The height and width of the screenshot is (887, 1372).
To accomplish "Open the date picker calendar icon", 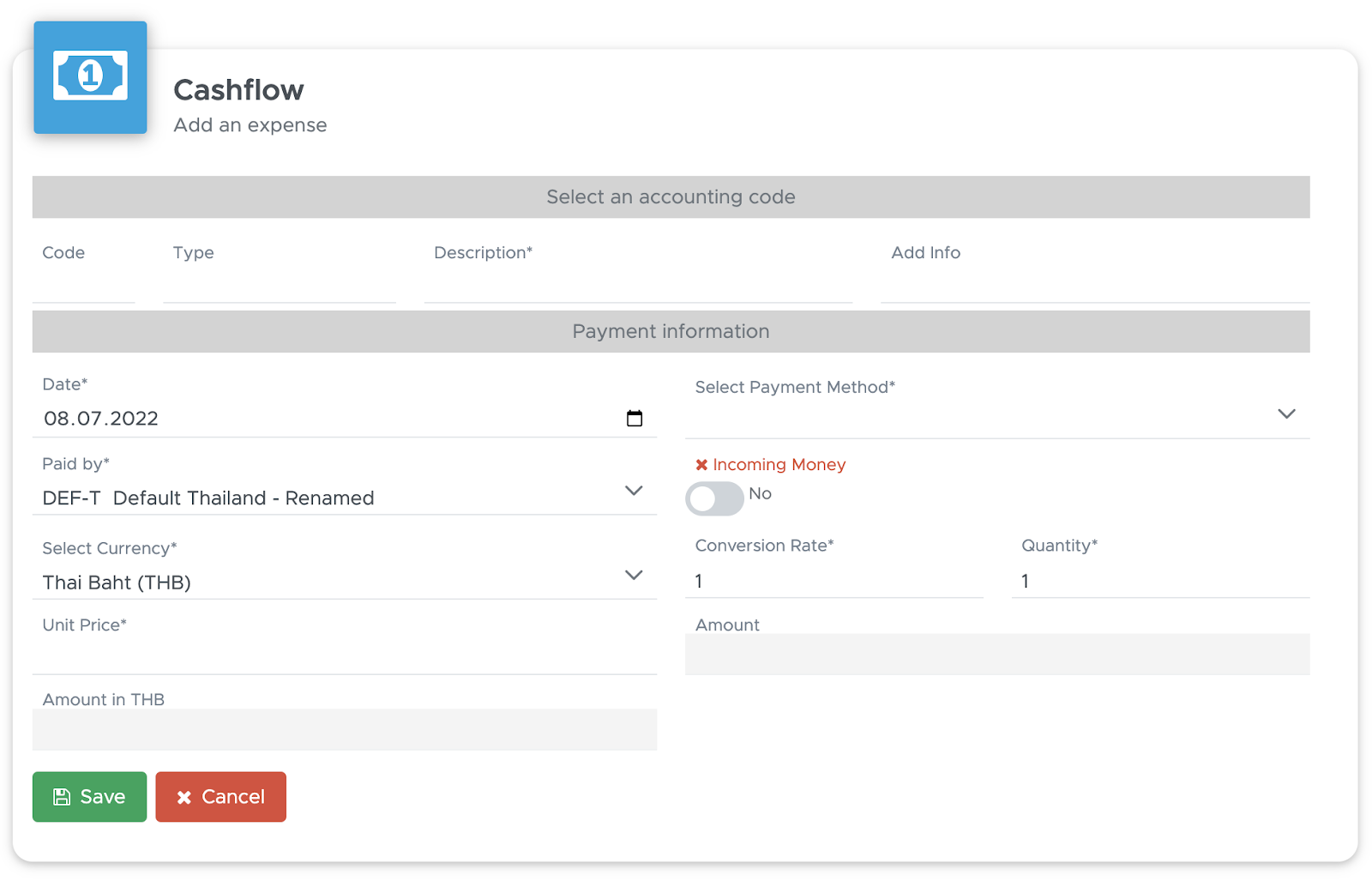I will coord(635,419).
